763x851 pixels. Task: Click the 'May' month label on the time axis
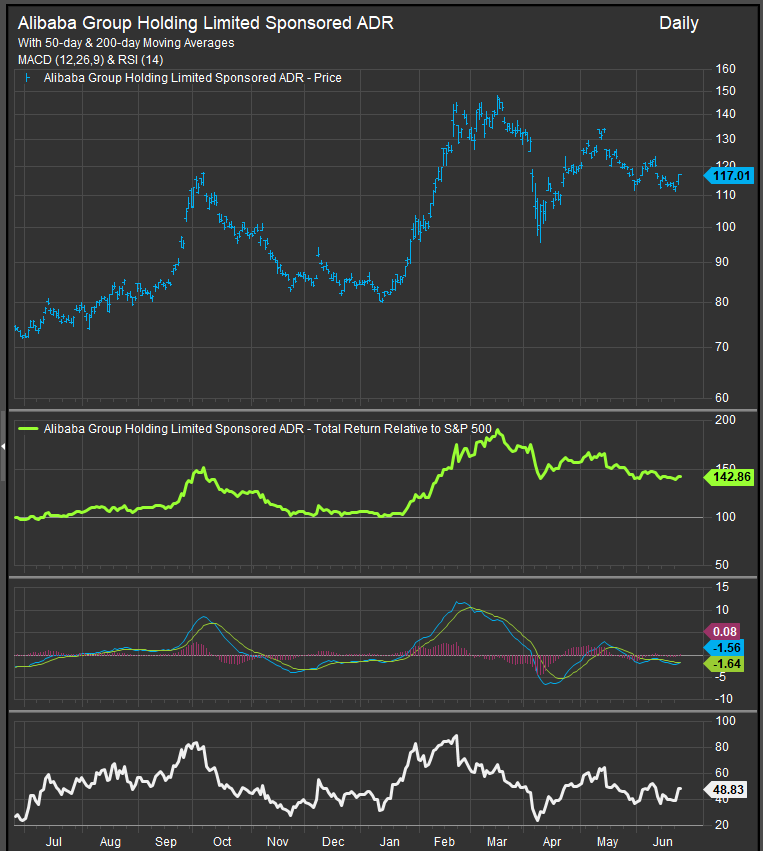coord(607,842)
